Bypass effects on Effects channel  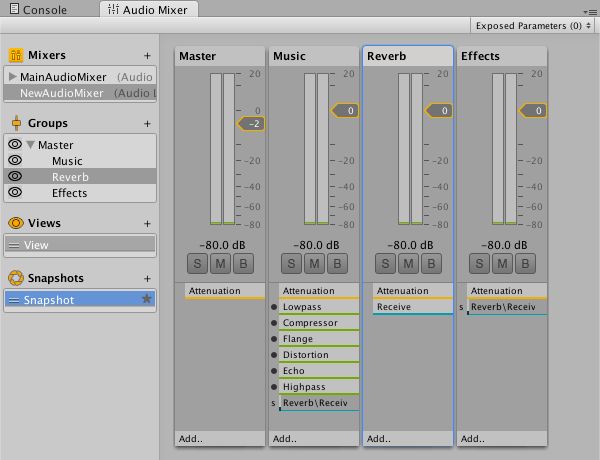525,264
